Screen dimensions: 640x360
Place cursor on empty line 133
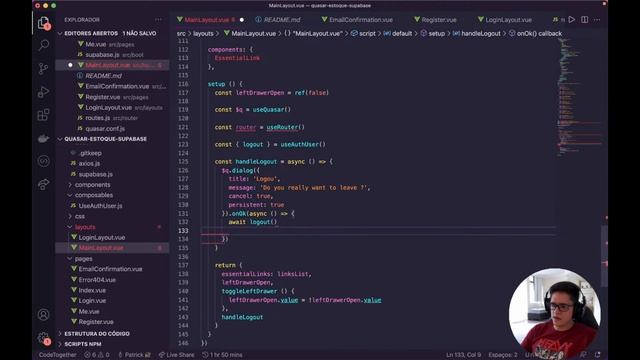[x=378, y=231]
